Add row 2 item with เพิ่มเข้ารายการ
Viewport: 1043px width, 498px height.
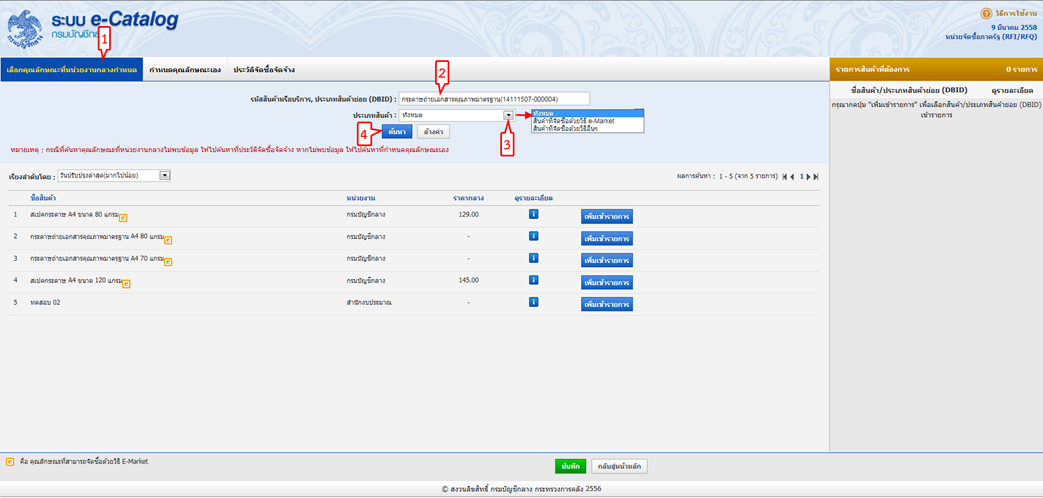click(606, 239)
